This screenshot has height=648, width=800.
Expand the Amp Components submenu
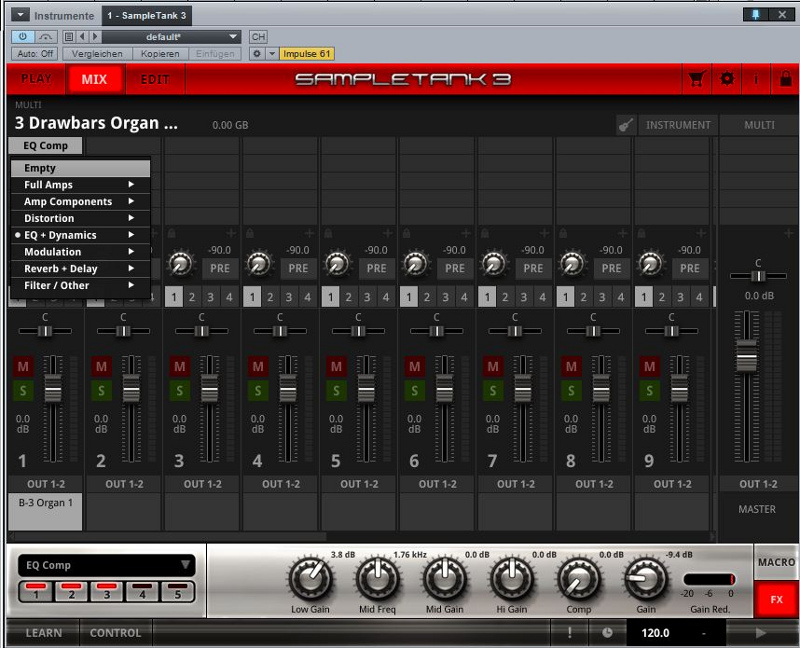point(81,202)
